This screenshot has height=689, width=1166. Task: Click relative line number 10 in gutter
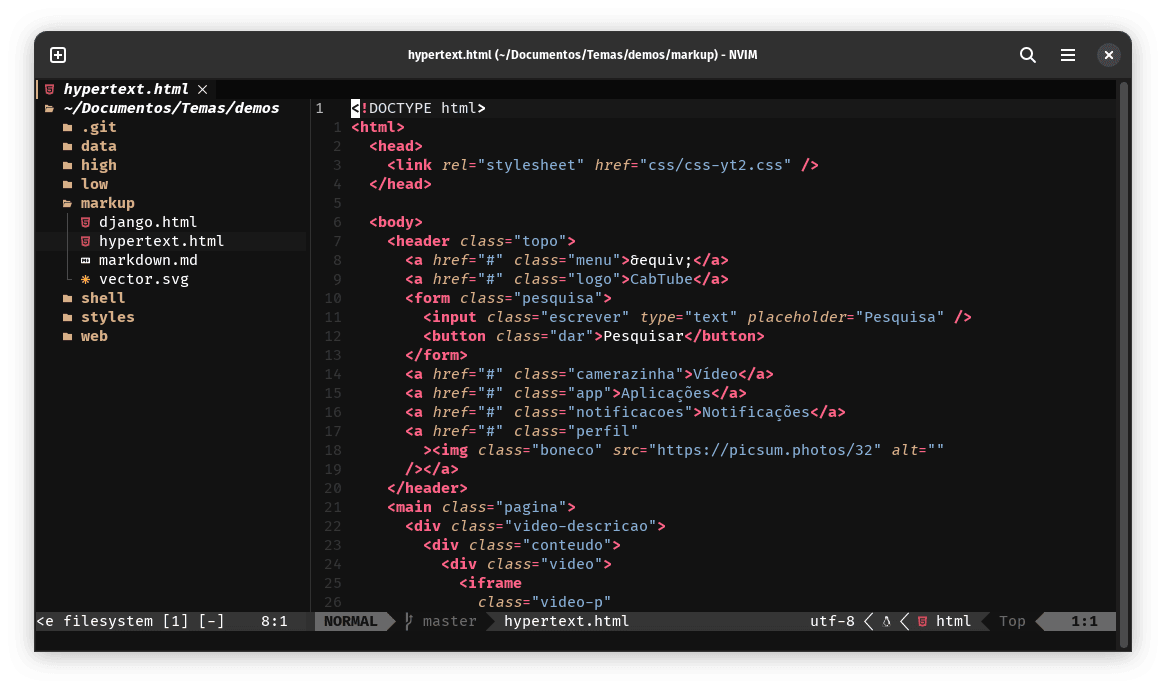click(332, 298)
